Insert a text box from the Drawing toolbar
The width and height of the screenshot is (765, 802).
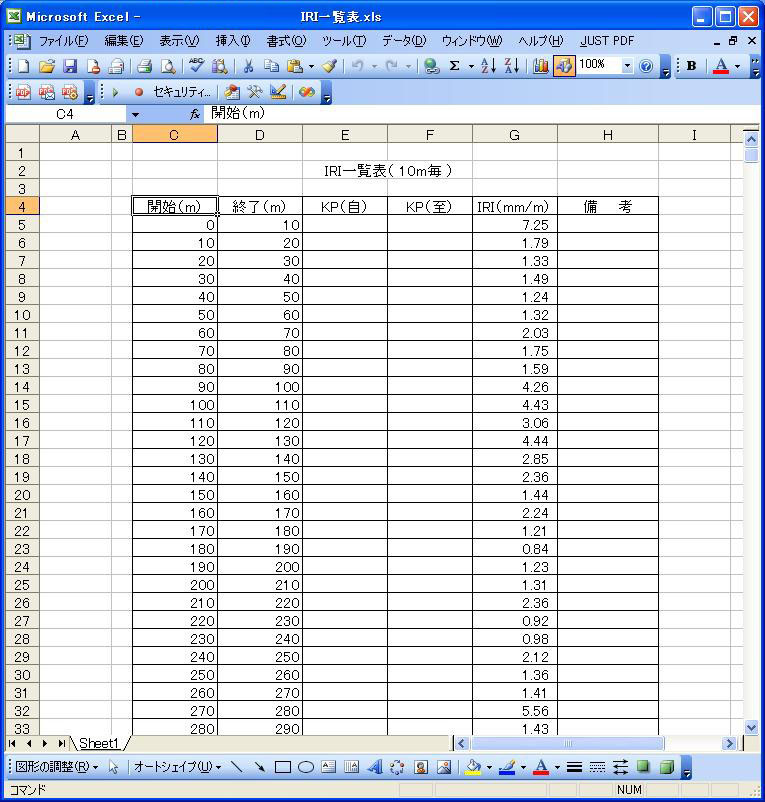point(329,767)
